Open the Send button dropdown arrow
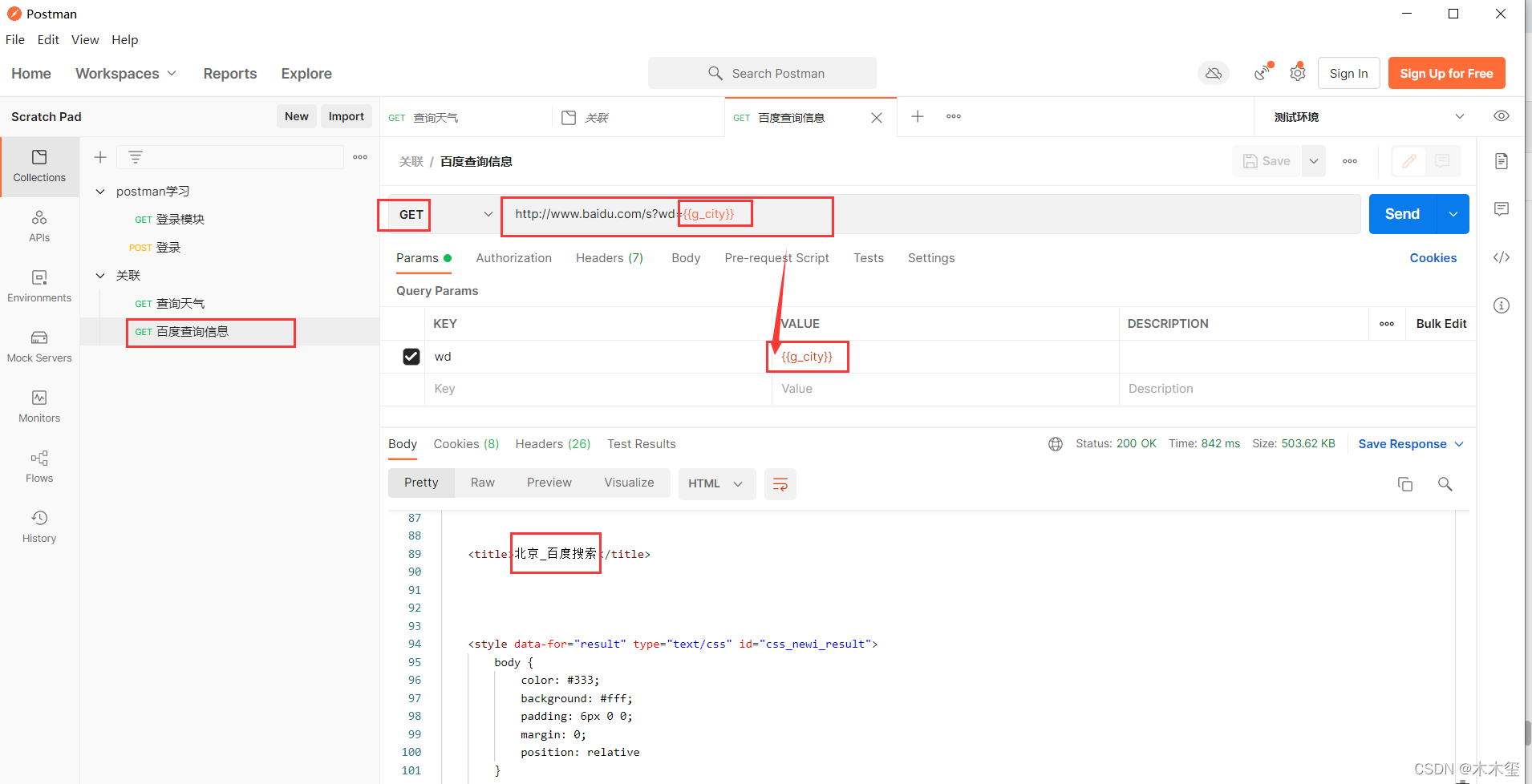Image resolution: width=1532 pixels, height=784 pixels. pos(1453,214)
